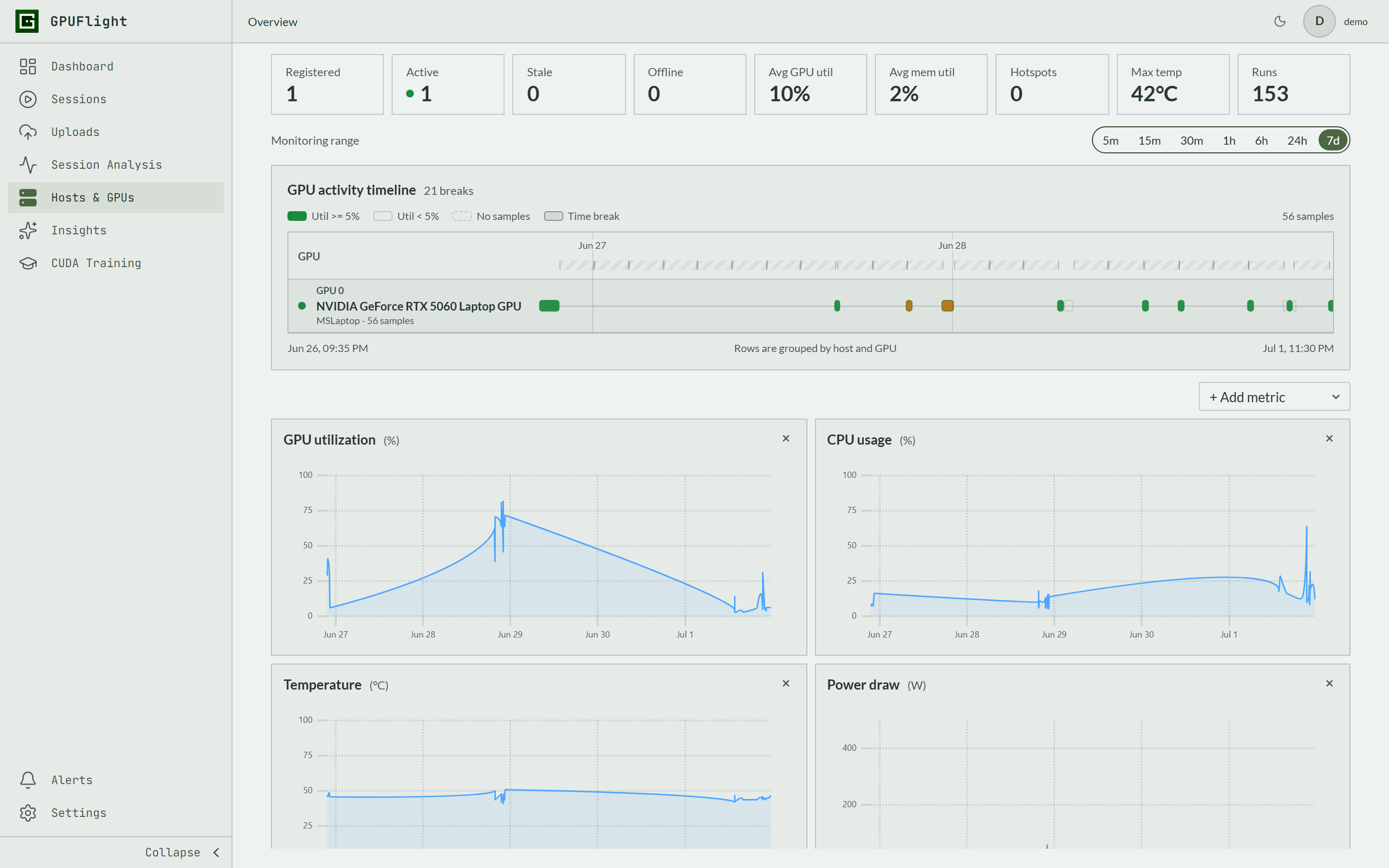Click the Registered stat card
Viewport: 1389px width, 868px height.
click(327, 84)
